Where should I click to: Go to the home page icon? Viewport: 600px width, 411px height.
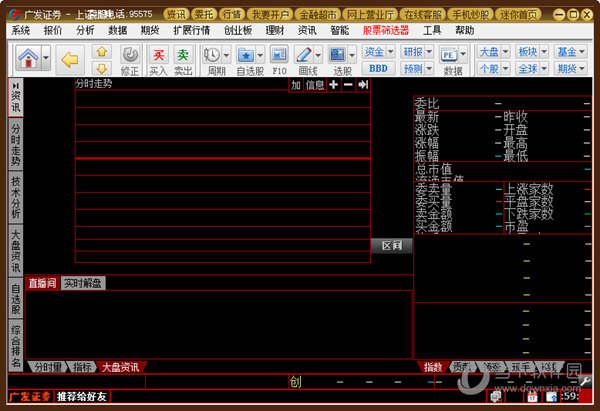[29, 58]
